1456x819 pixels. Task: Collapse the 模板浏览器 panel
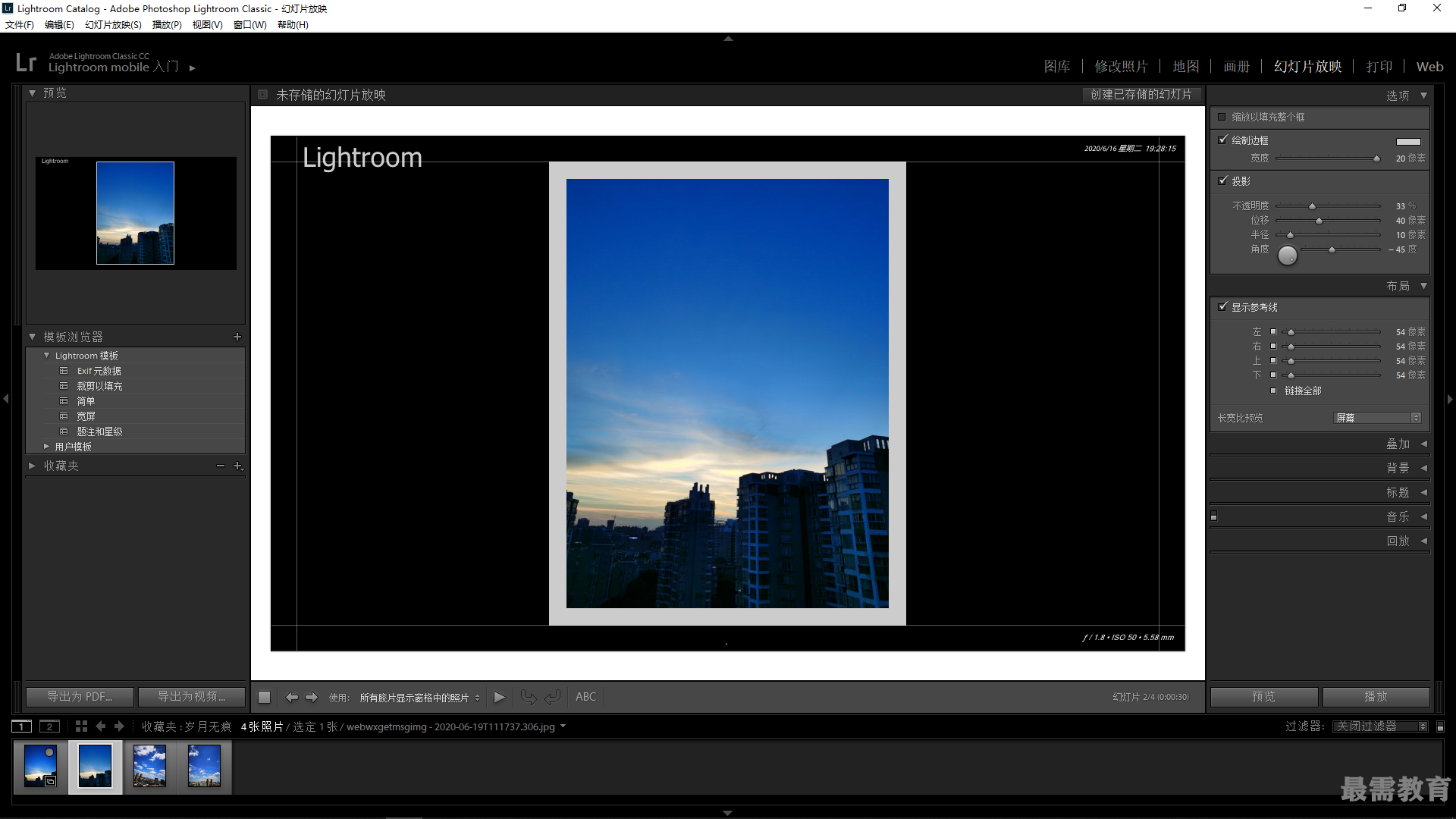32,337
